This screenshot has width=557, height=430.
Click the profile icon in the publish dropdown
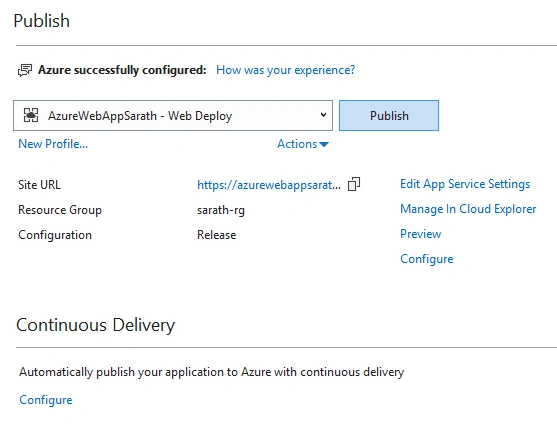pos(31,115)
